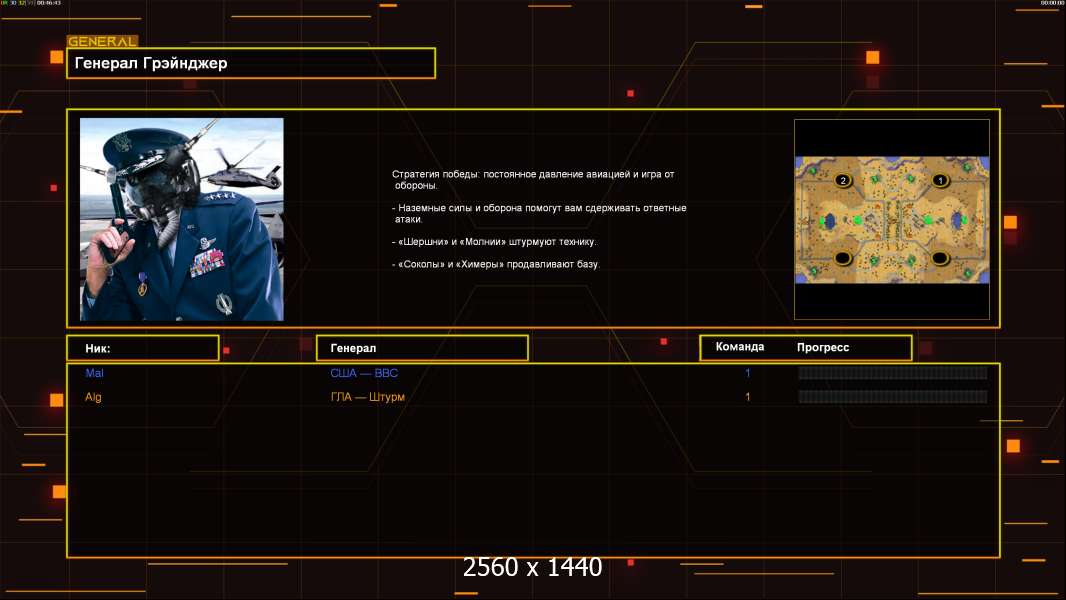
Task: Click the "ГЛА — Штурм" faction entry
Action: click(367, 397)
